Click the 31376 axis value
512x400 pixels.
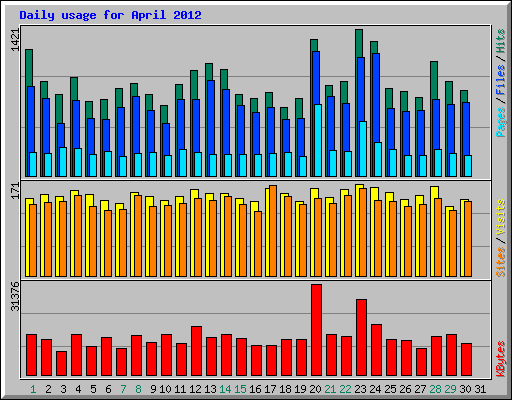pos(16,296)
